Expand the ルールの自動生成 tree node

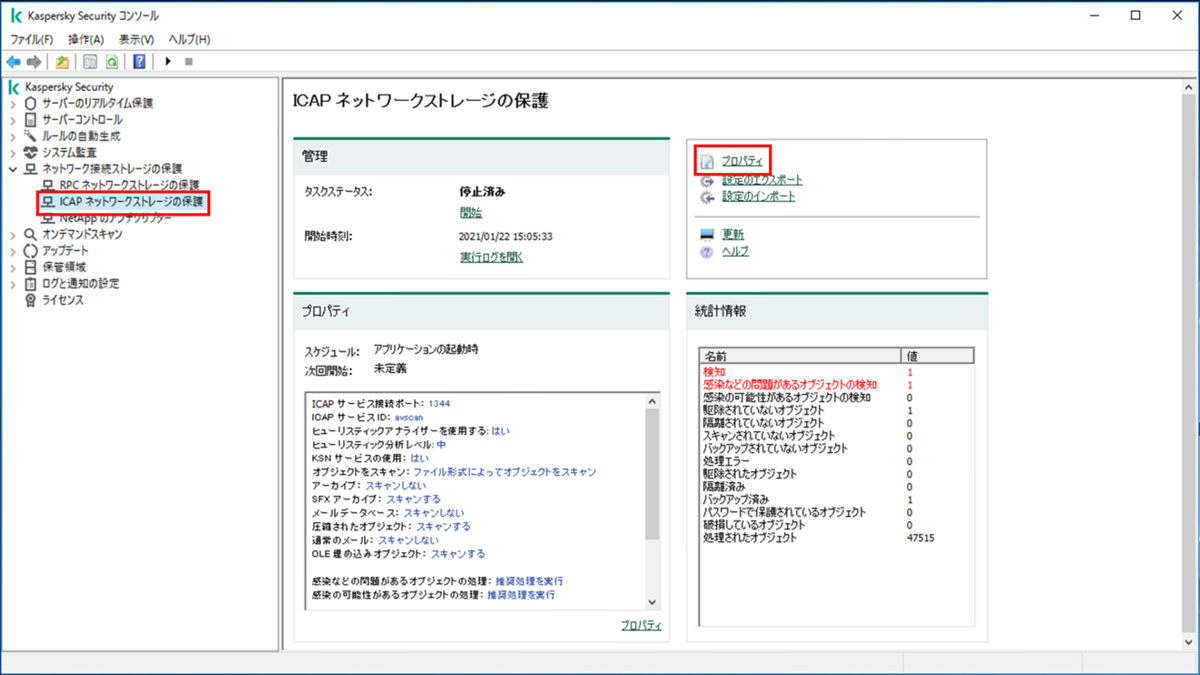tap(12, 135)
